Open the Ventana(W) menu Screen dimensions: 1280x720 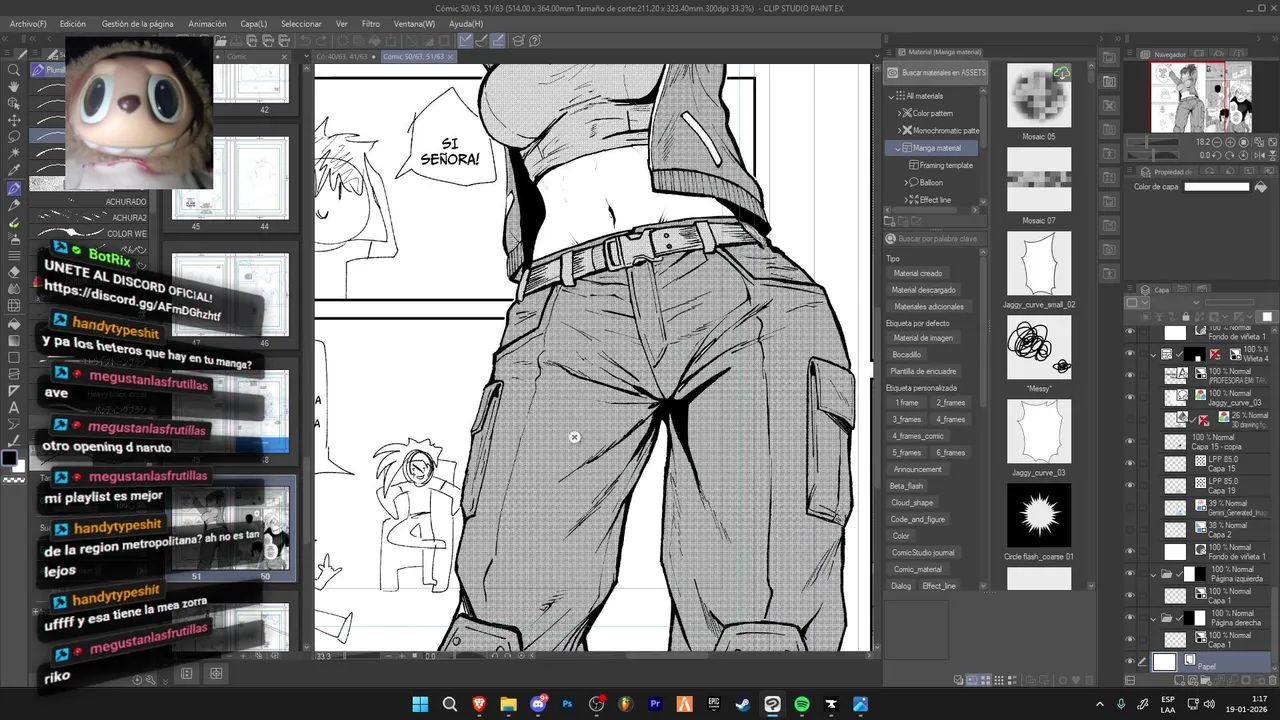[414, 23]
